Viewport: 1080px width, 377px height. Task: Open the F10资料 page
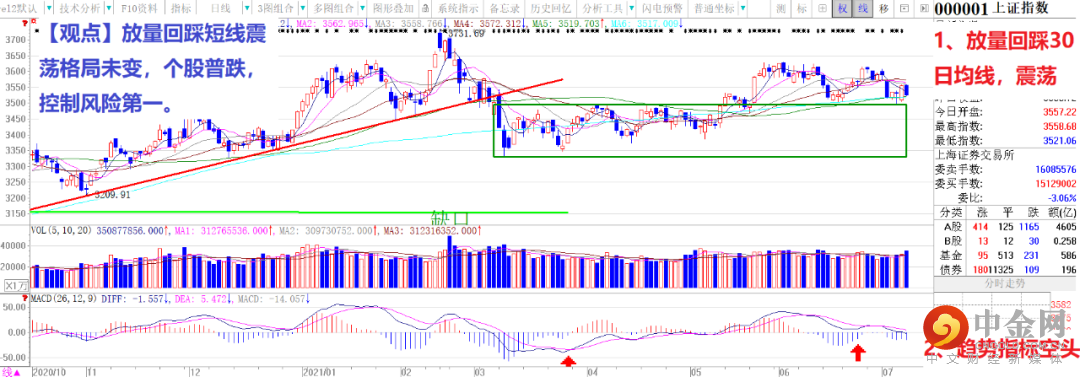138,8
